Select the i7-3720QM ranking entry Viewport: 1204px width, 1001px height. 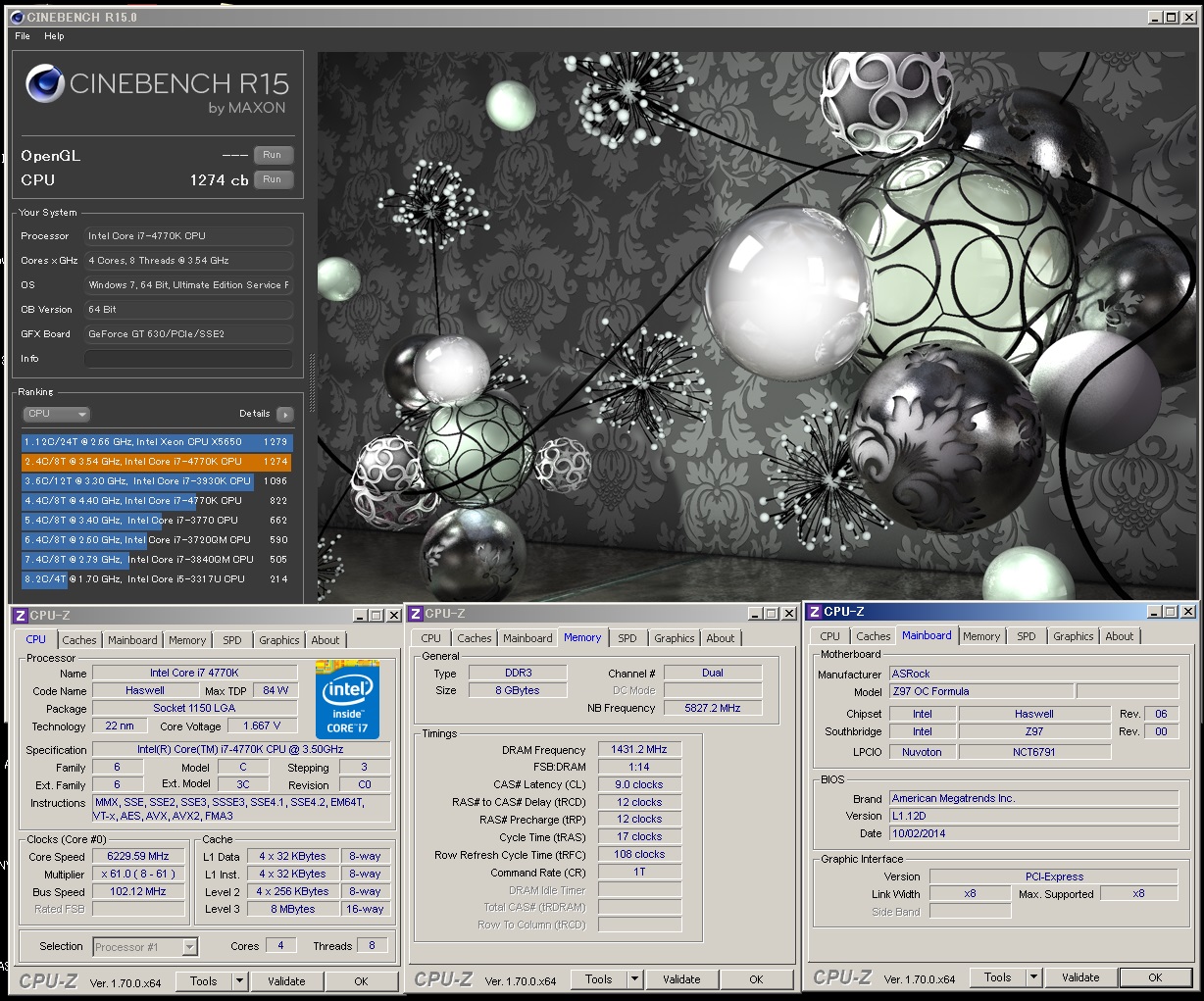(x=157, y=540)
